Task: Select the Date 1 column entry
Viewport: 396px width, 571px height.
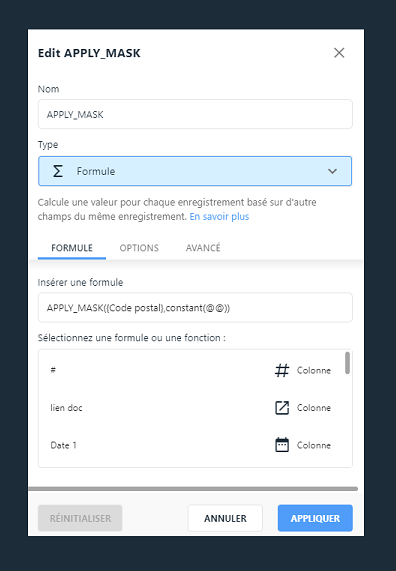Action: pos(191,445)
